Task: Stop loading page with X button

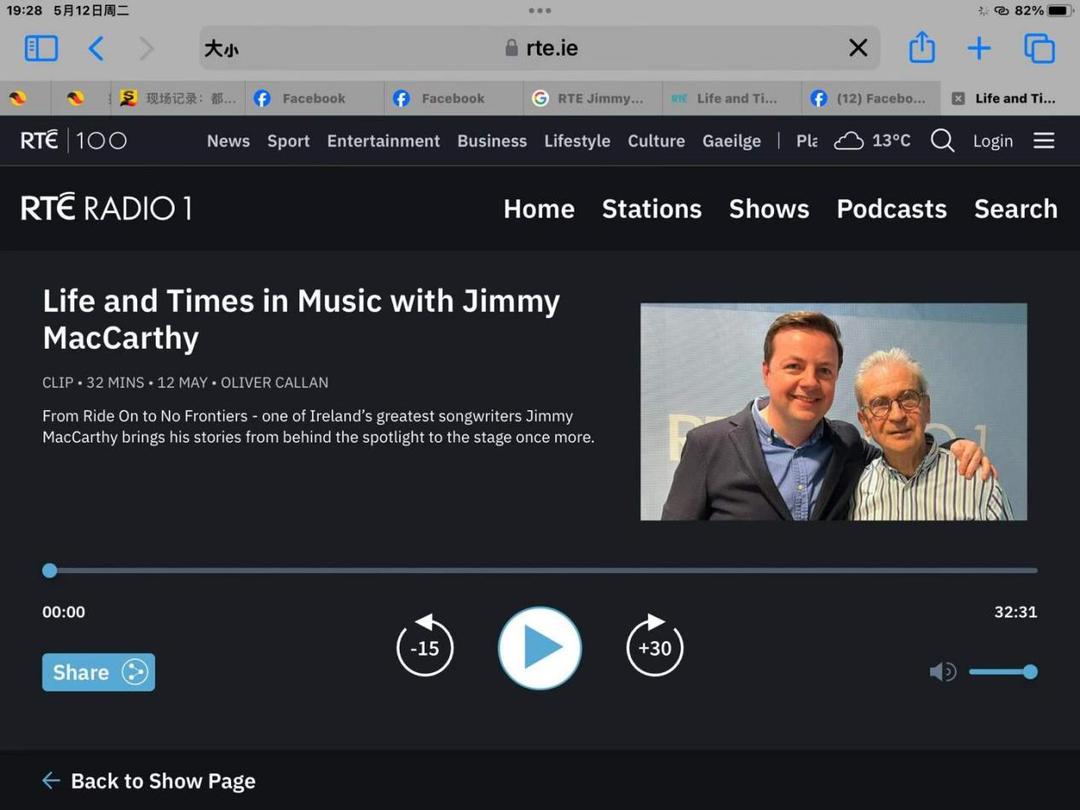Action: coord(858,48)
